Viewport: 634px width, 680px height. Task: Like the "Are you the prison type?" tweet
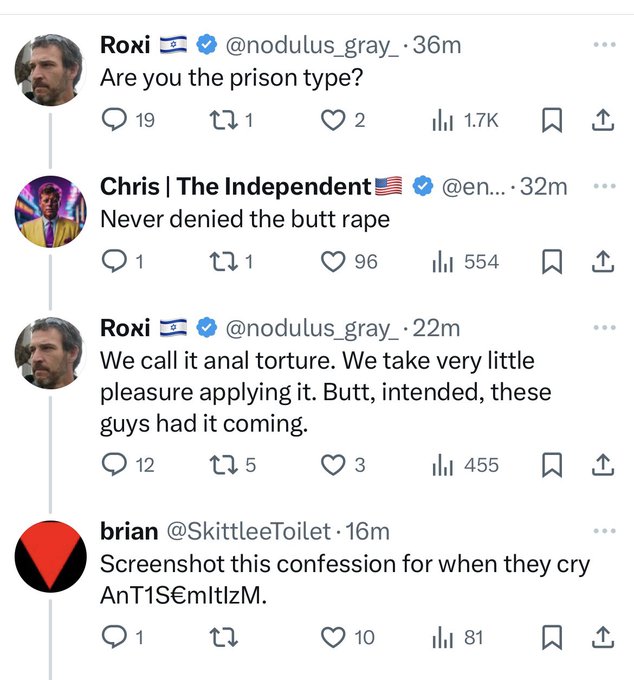pos(332,121)
